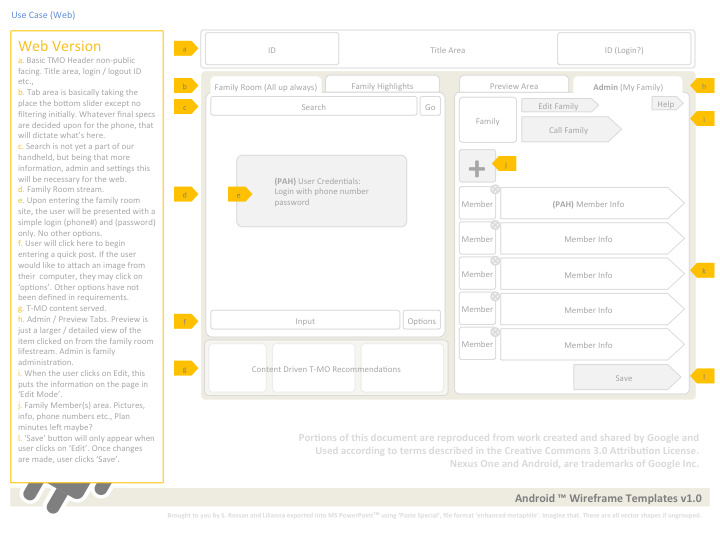Open the bottom Member Info row above Save
The height and width of the screenshot is (540, 720).
[591, 345]
